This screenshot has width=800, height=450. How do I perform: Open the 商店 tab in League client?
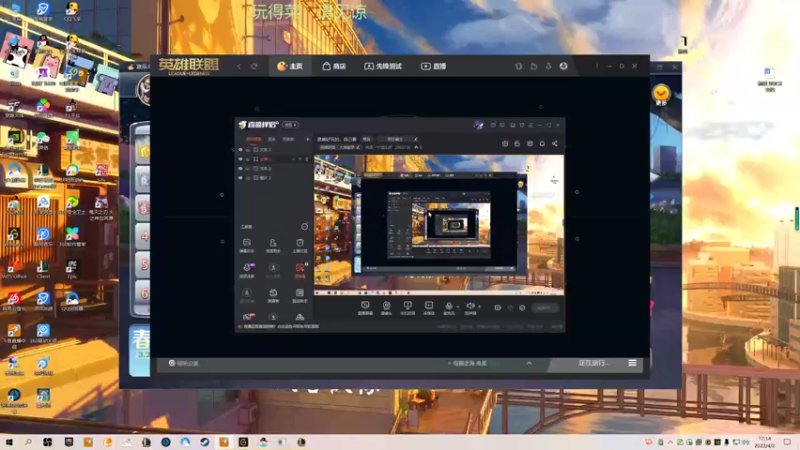[334, 66]
